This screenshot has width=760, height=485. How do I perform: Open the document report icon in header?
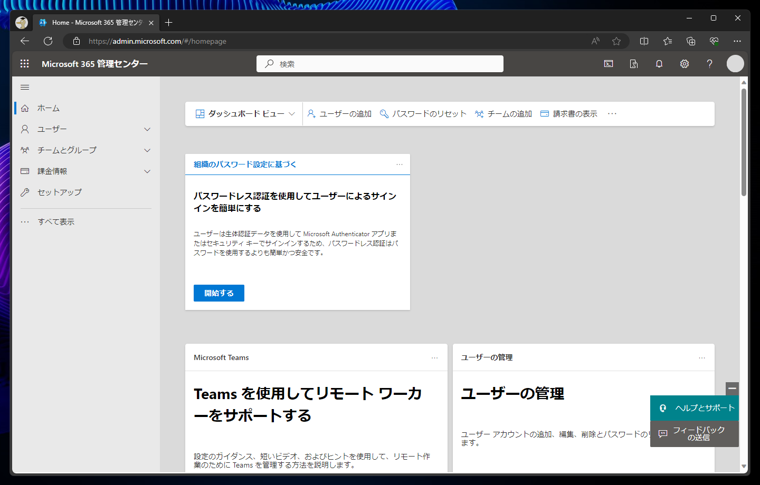pos(633,63)
